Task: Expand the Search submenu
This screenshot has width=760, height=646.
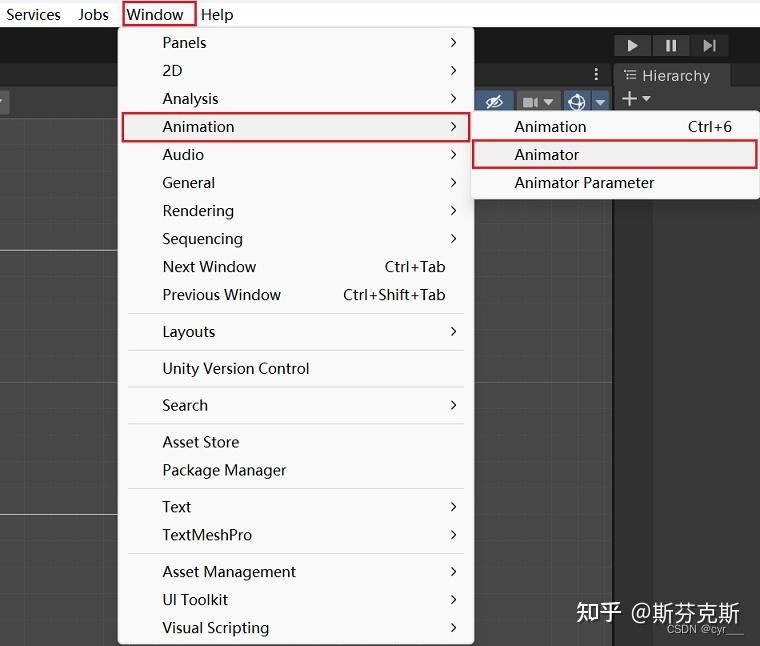Action: point(296,406)
